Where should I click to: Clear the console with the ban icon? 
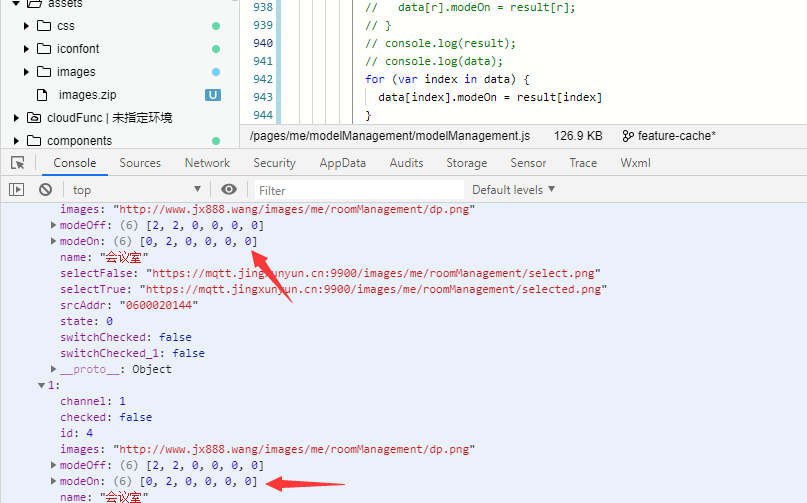(45, 190)
